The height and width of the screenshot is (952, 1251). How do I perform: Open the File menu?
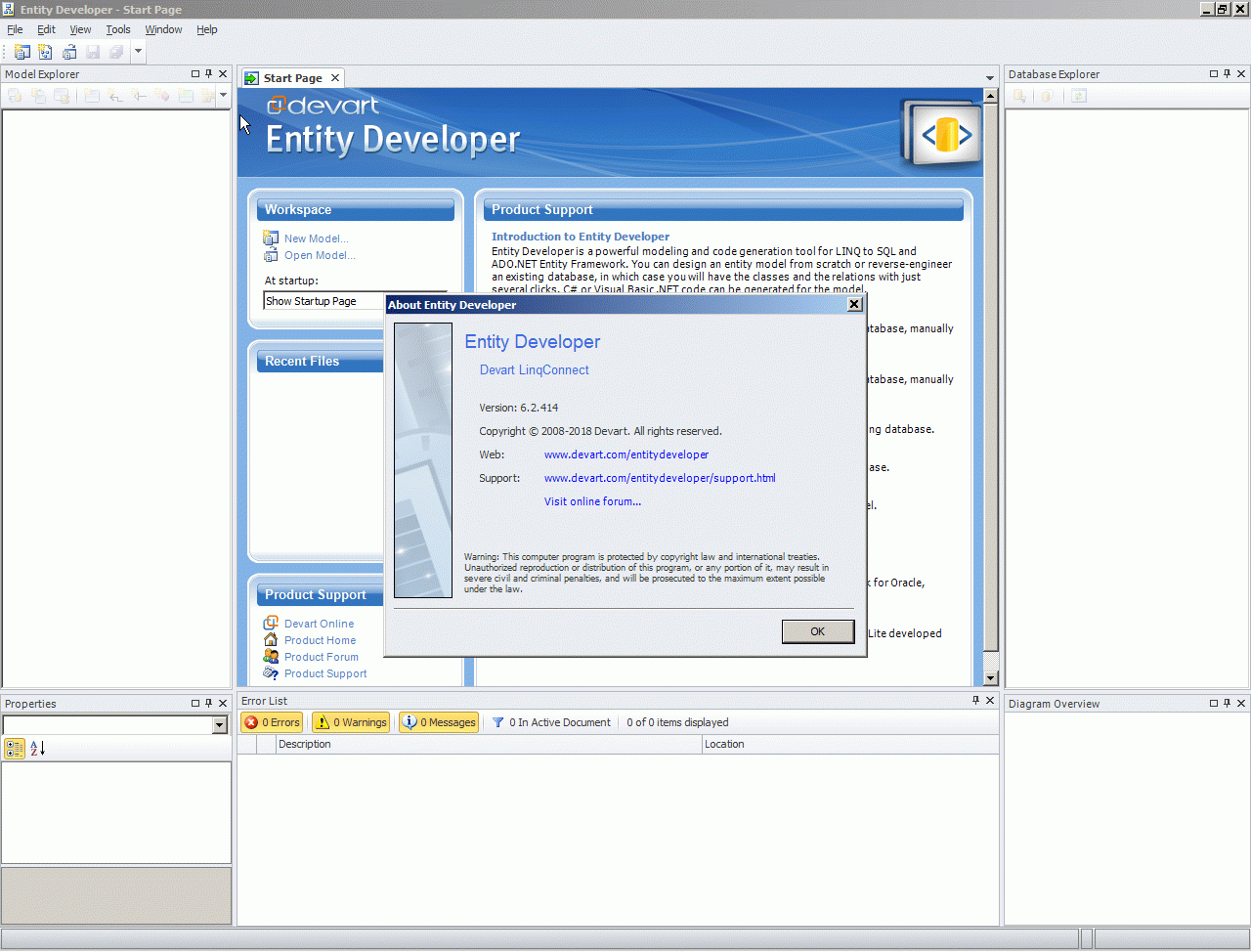click(15, 29)
